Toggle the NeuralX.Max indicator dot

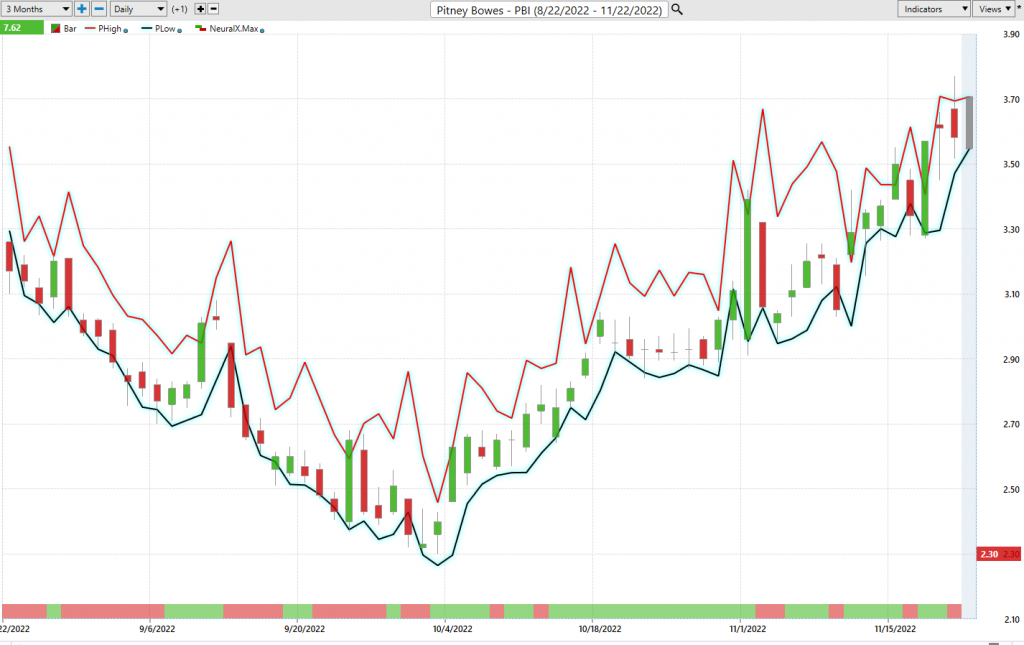(x=262, y=31)
